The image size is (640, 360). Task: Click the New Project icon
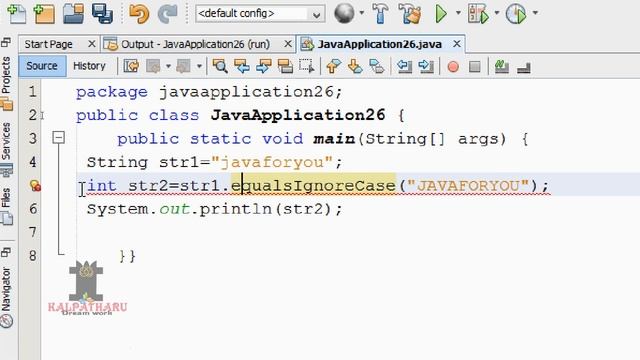pos(44,13)
